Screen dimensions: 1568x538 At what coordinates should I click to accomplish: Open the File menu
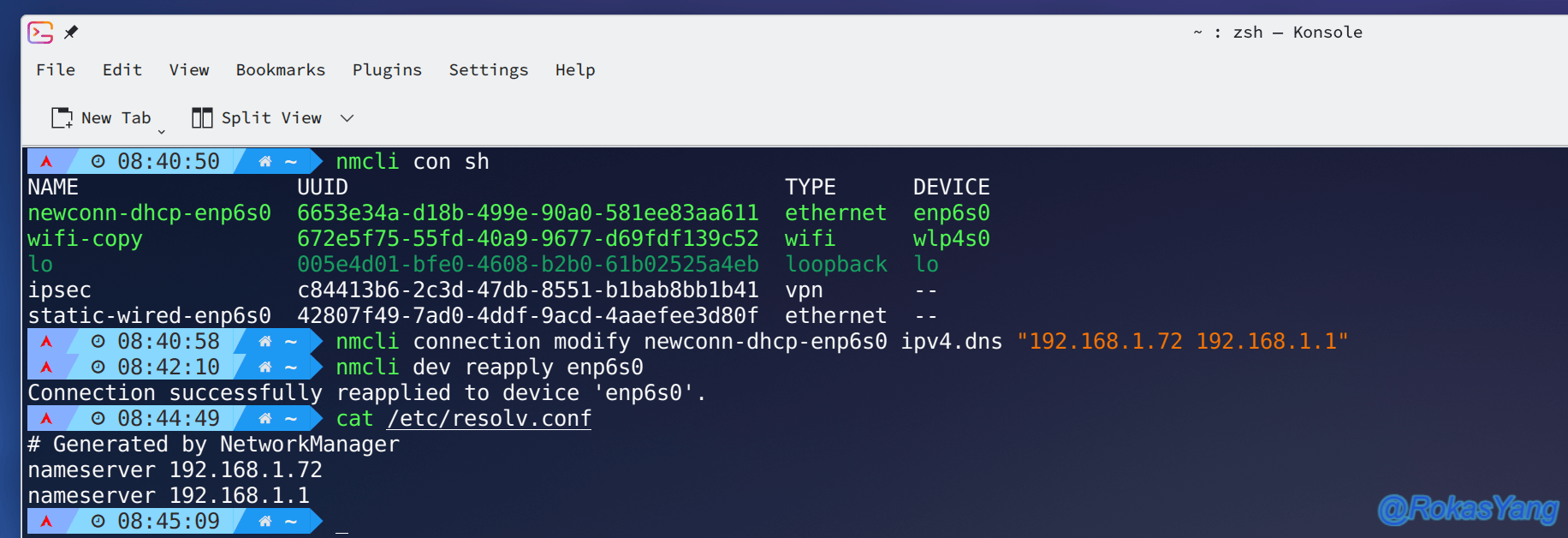click(56, 70)
